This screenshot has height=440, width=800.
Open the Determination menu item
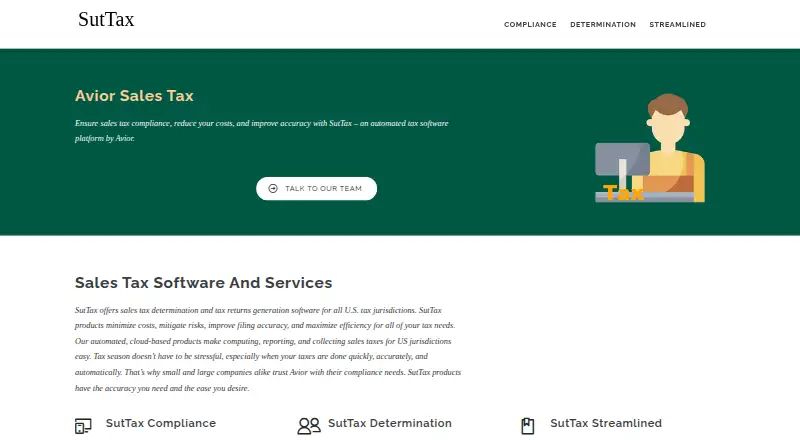[603, 25]
